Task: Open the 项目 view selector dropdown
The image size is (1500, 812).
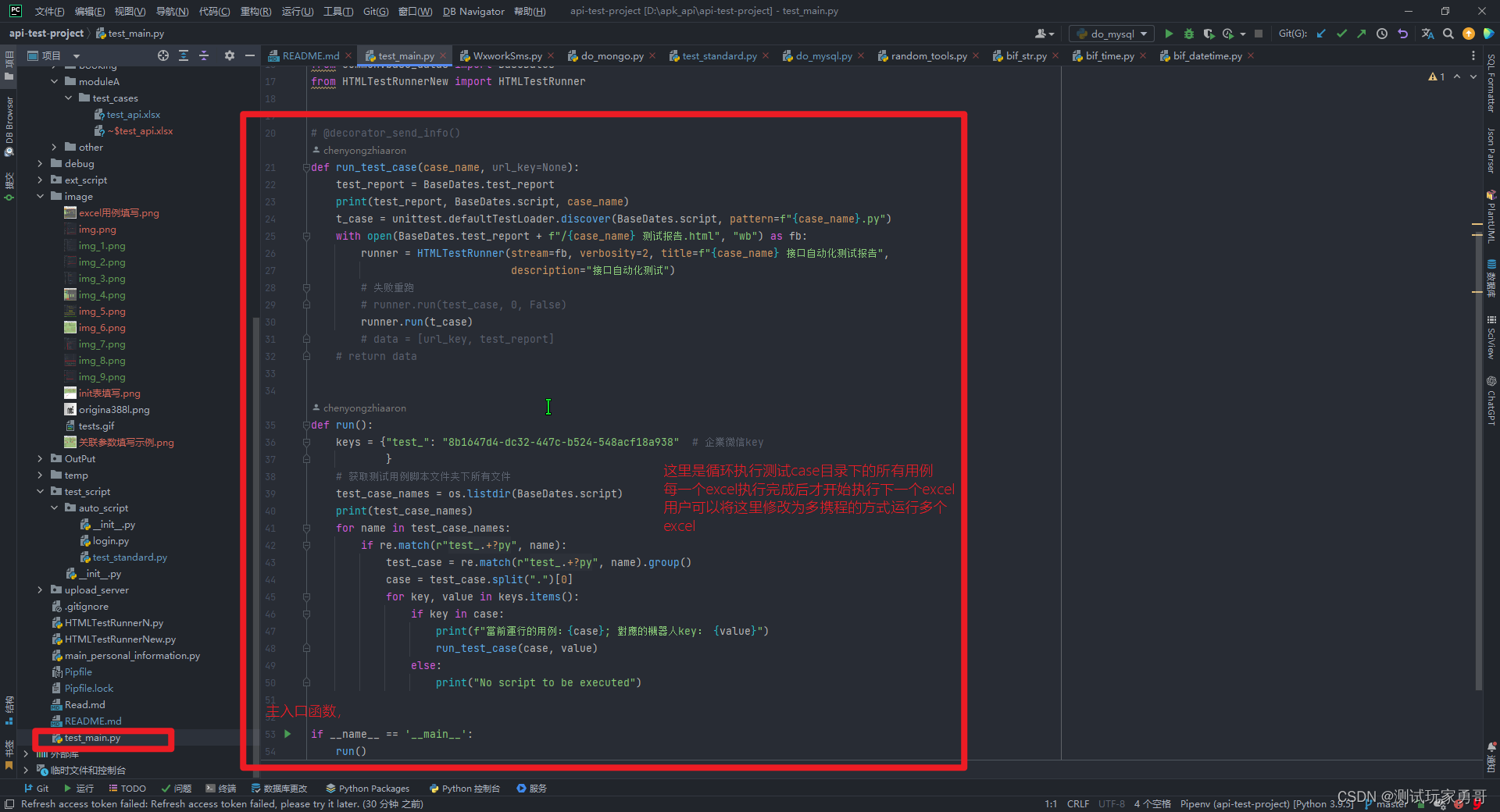Action: point(54,55)
